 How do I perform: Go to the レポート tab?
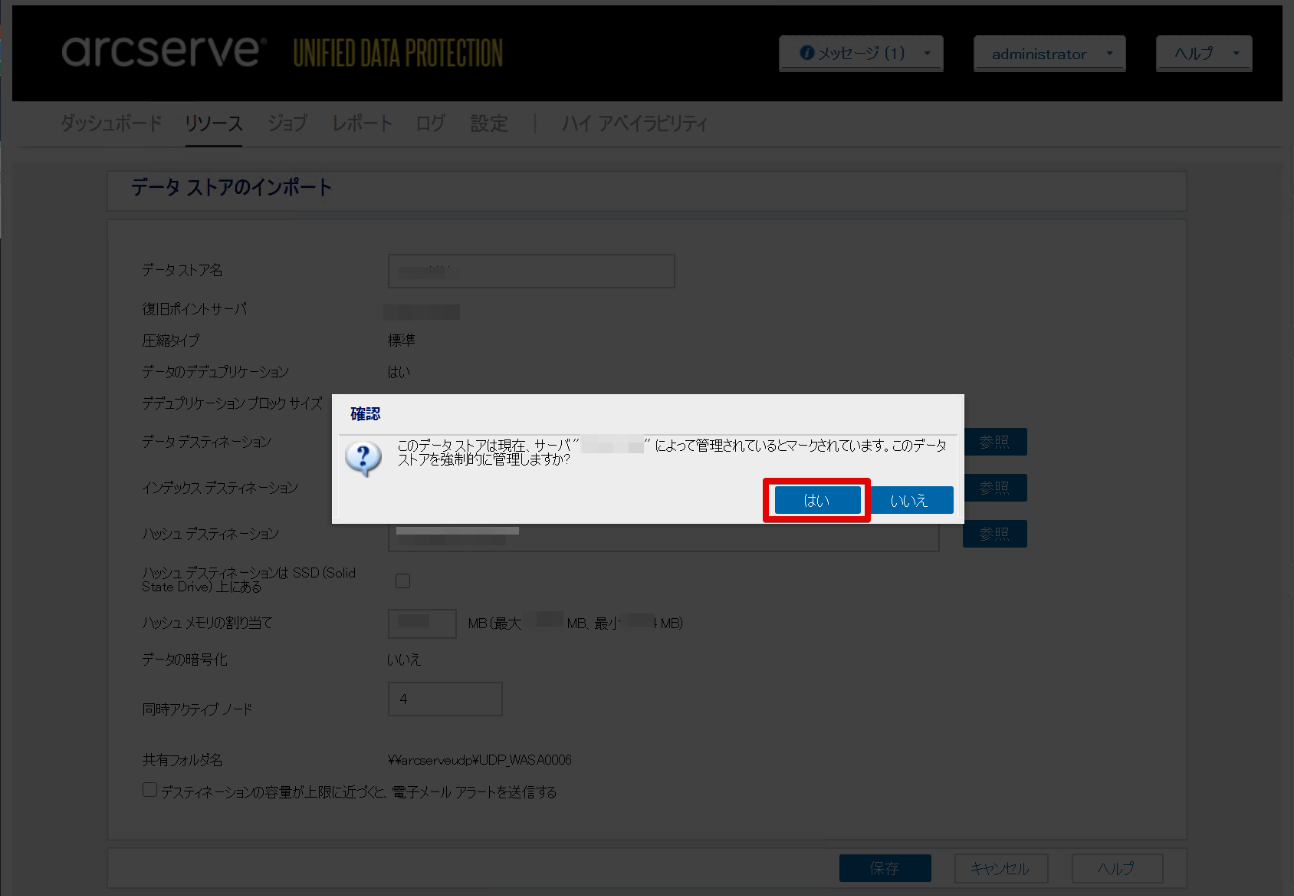(362, 124)
